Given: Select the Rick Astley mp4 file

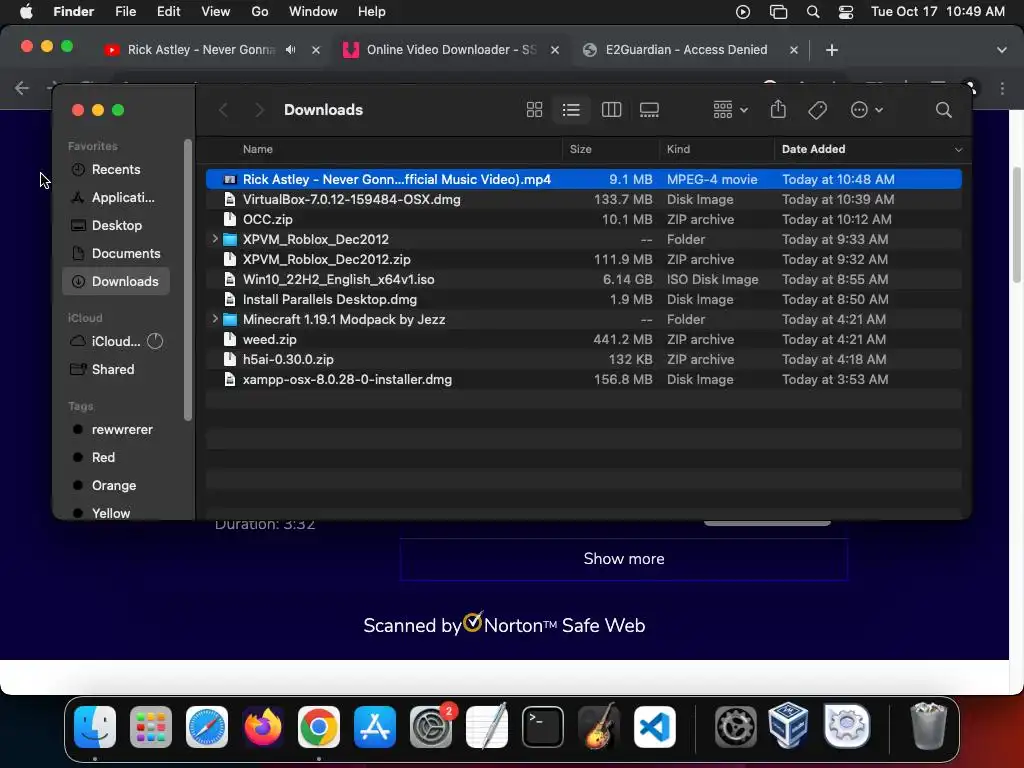Looking at the screenshot, I should pyautogui.click(x=583, y=179).
